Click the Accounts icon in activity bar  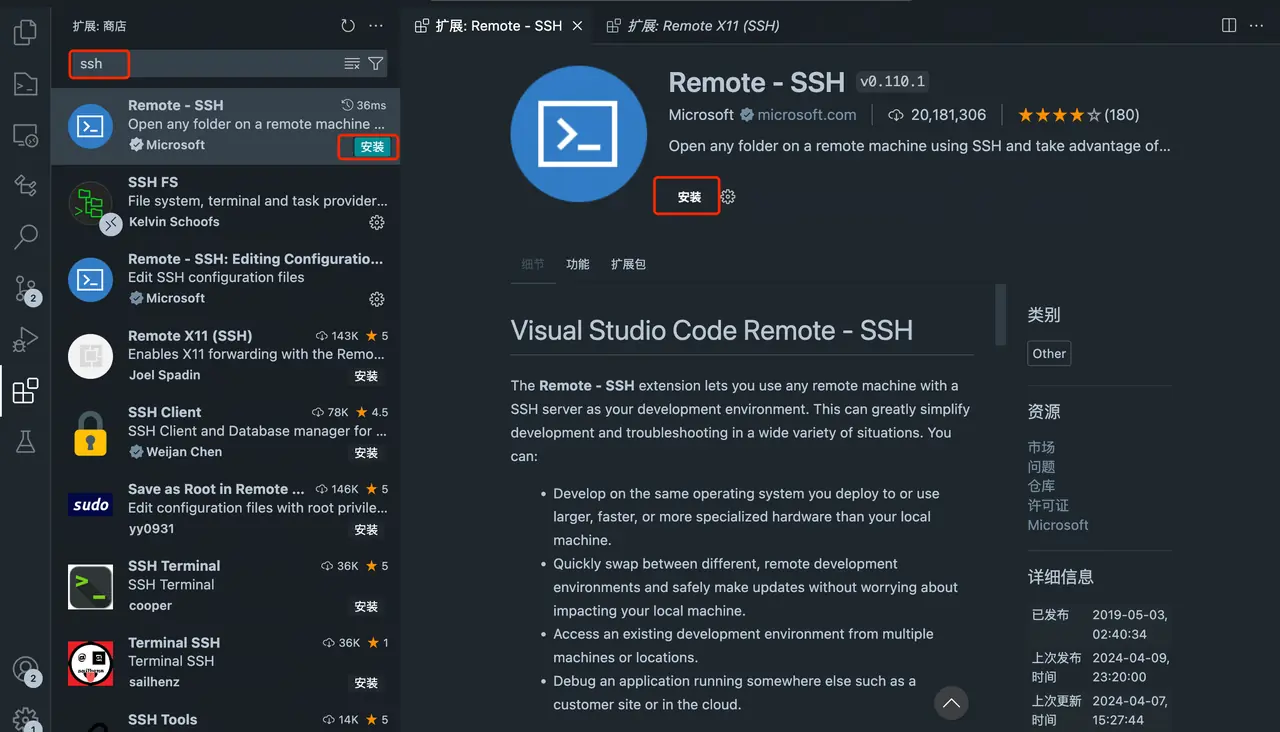(25, 670)
